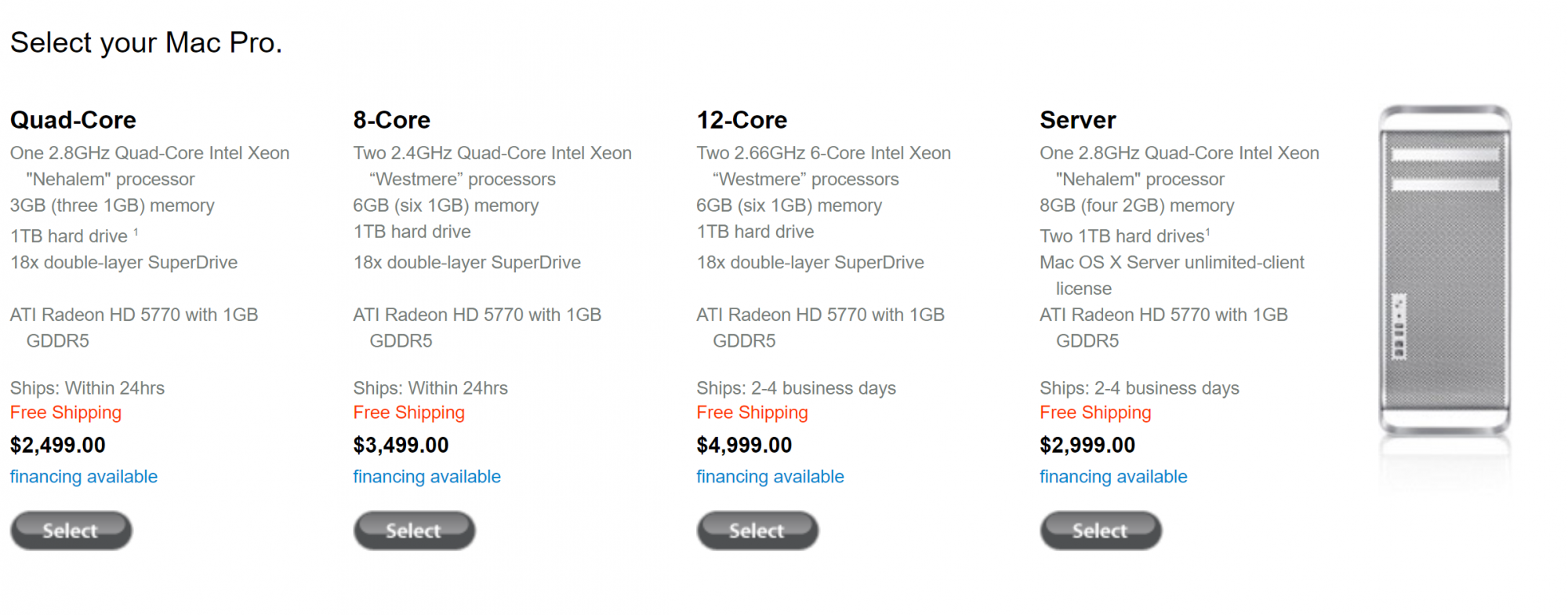Click Free Shipping text under 8-Core

coord(409,413)
